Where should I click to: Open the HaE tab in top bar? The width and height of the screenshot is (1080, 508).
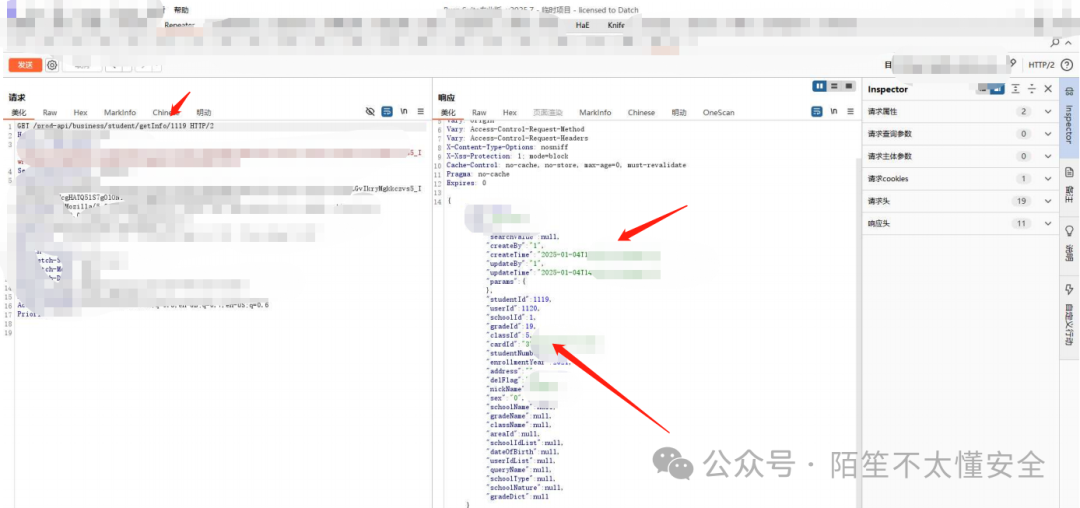point(583,25)
